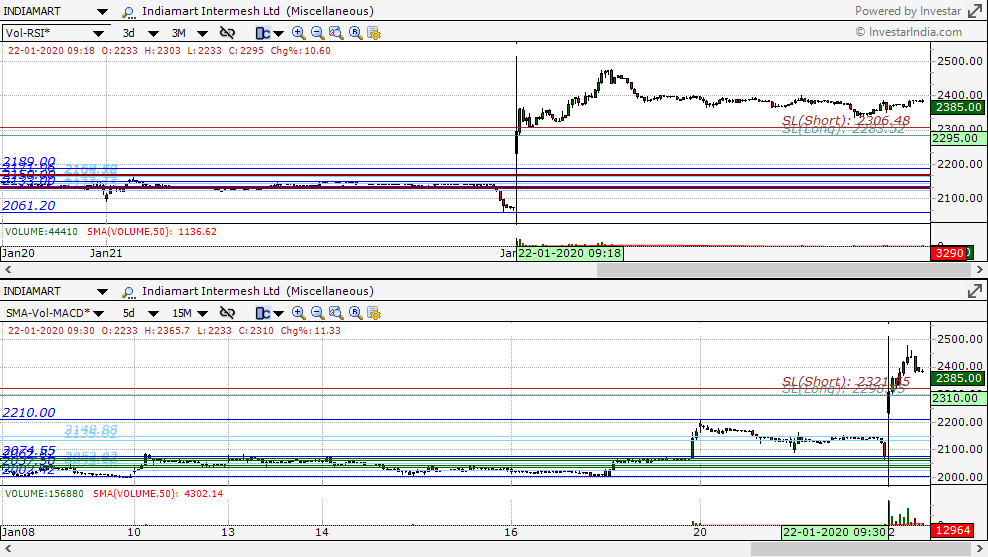Image resolution: width=988 pixels, height=557 pixels.
Task: Click the top chart horizontal scrollbar thumb
Action: 784,270
